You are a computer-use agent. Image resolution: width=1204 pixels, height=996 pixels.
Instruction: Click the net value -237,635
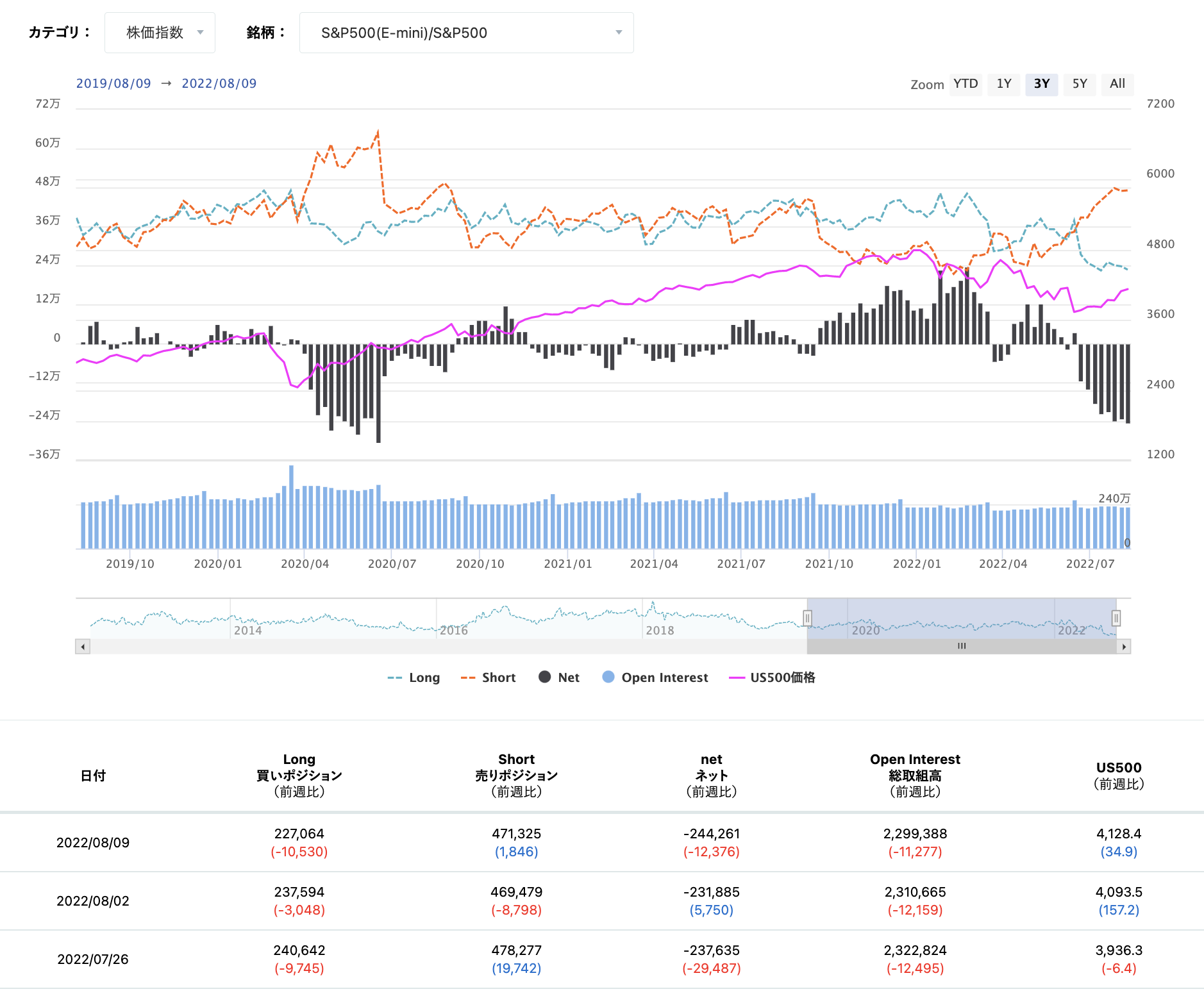(x=712, y=950)
